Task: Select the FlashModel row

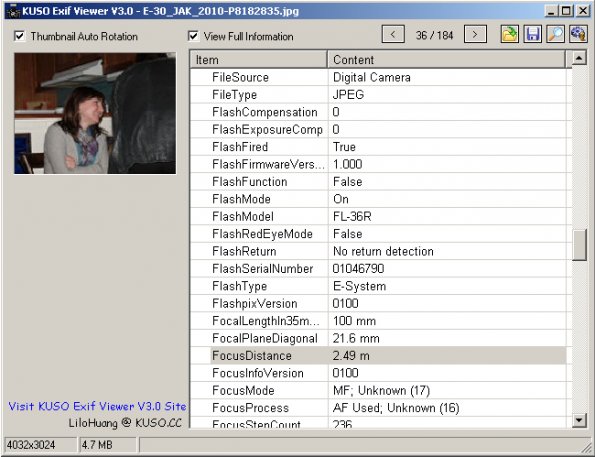Action: (378, 216)
